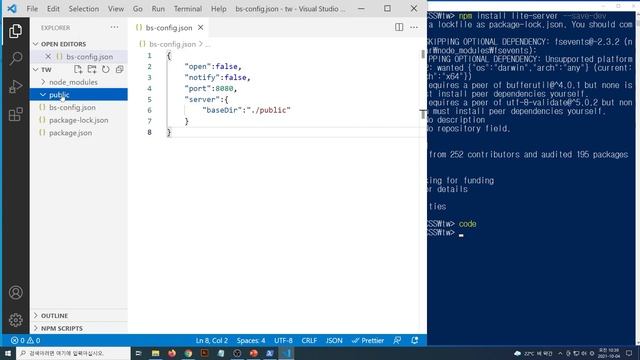This screenshot has width=640, height=360.
Task: Select language mode JSON
Action: coord(334,340)
